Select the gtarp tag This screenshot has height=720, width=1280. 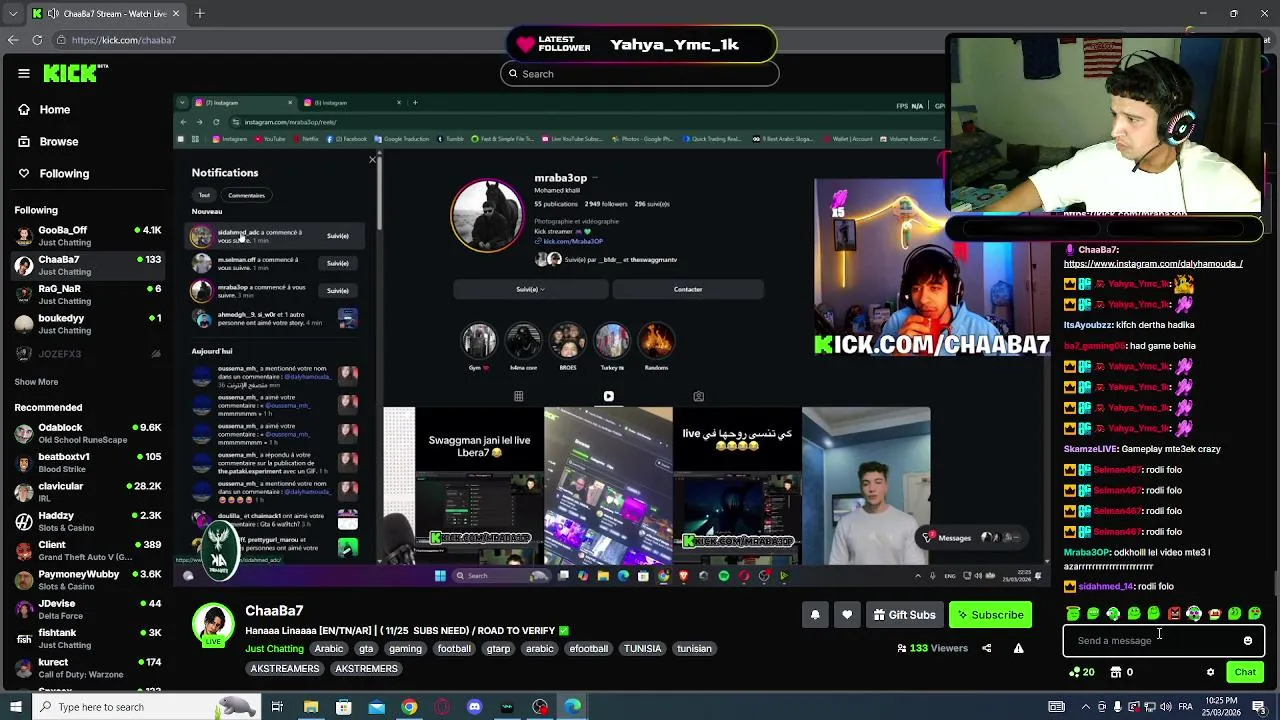click(x=498, y=649)
